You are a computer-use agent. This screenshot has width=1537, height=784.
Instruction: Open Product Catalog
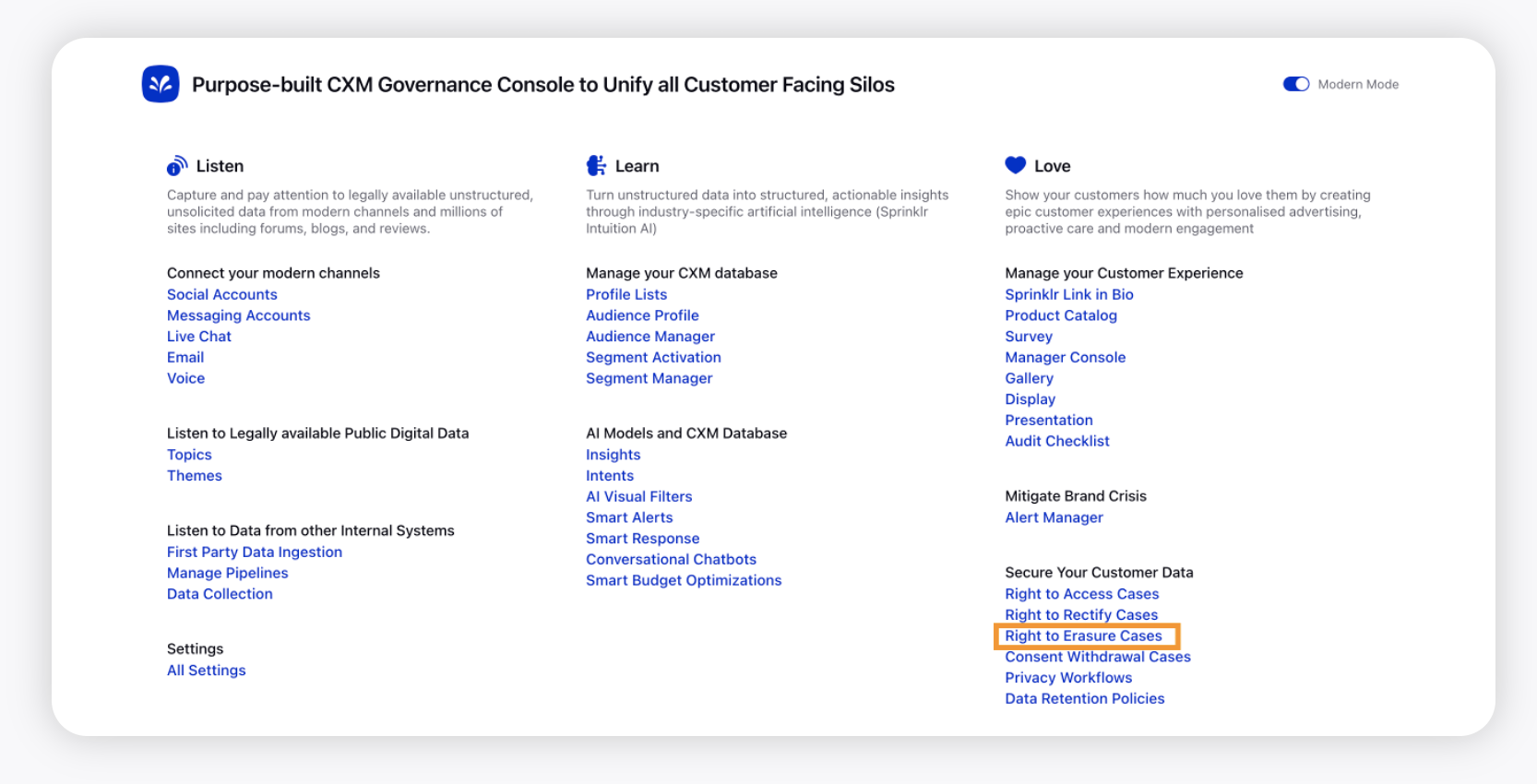(1061, 315)
